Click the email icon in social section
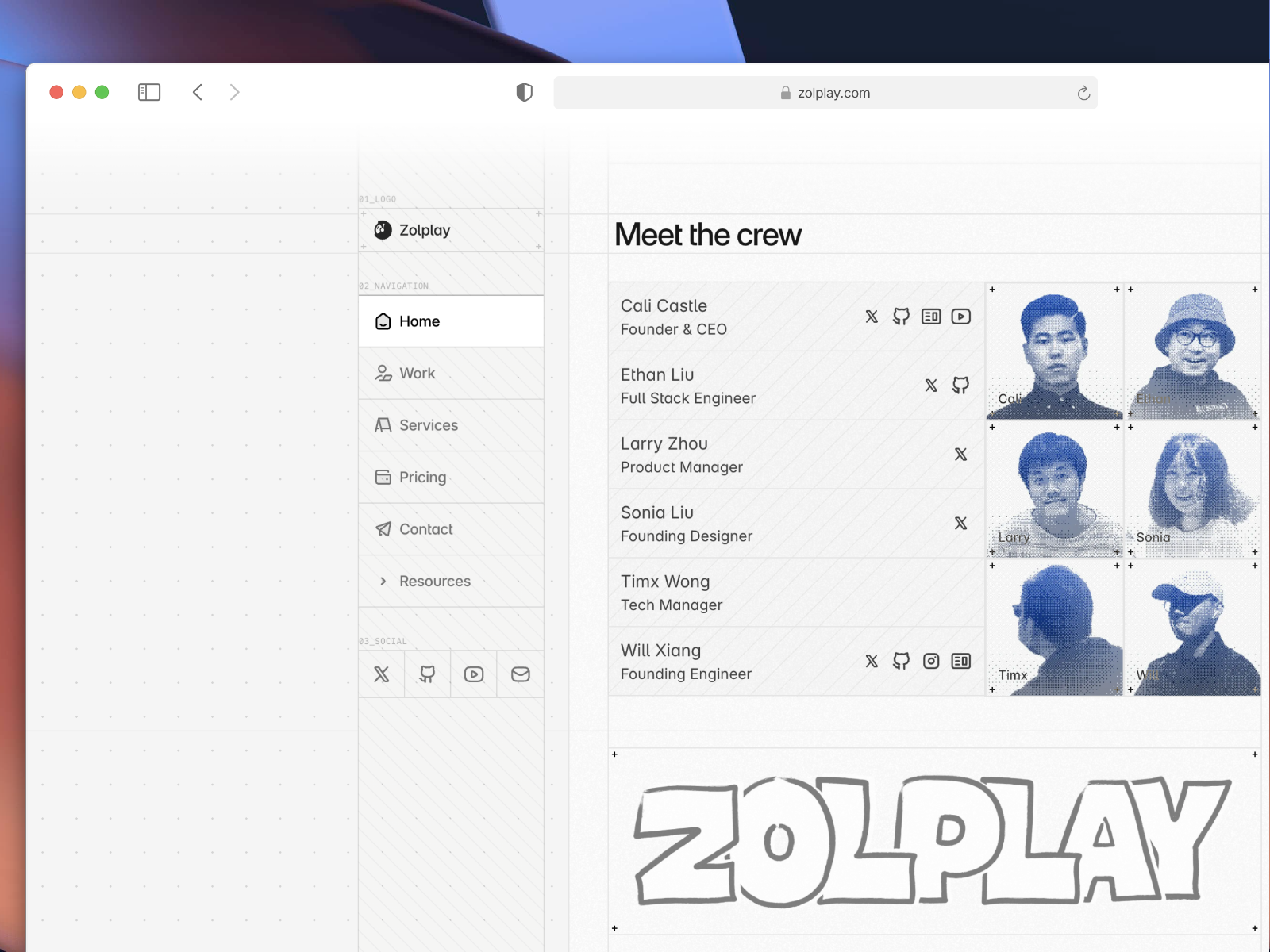Viewport: 1270px width, 952px height. click(x=520, y=674)
